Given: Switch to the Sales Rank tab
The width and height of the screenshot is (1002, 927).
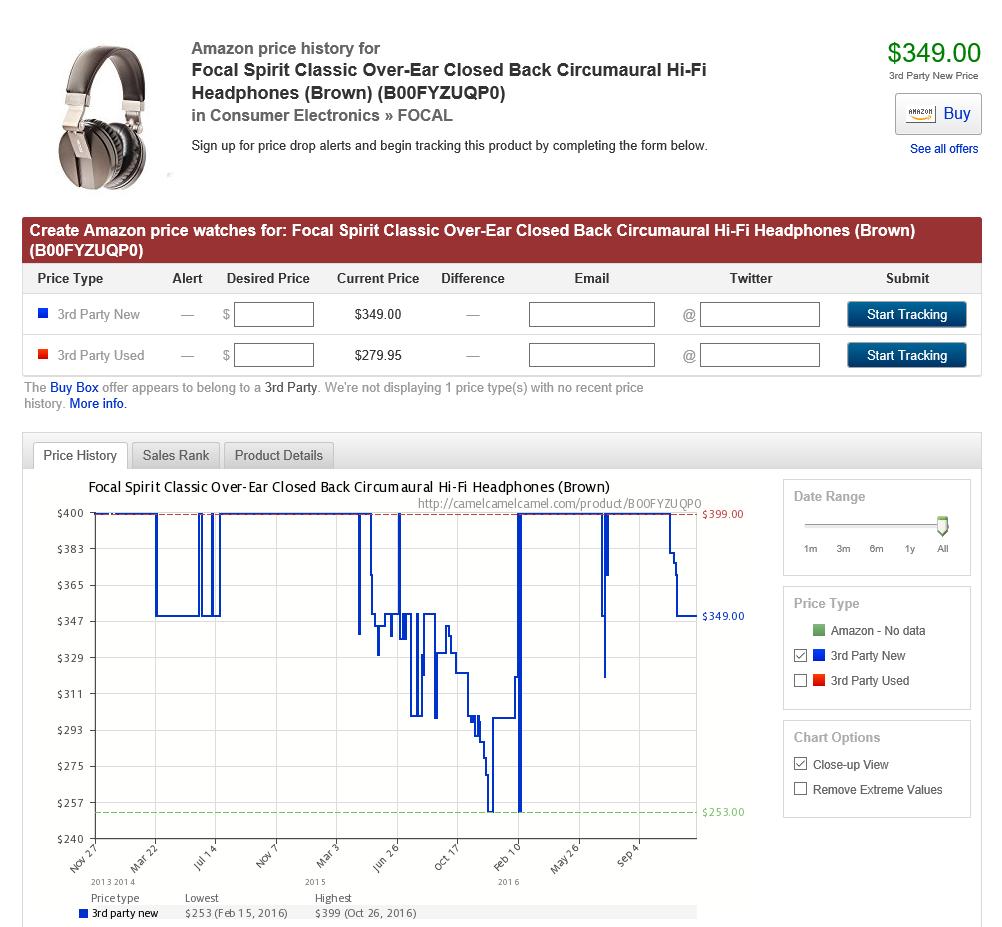Looking at the screenshot, I should coord(176,455).
